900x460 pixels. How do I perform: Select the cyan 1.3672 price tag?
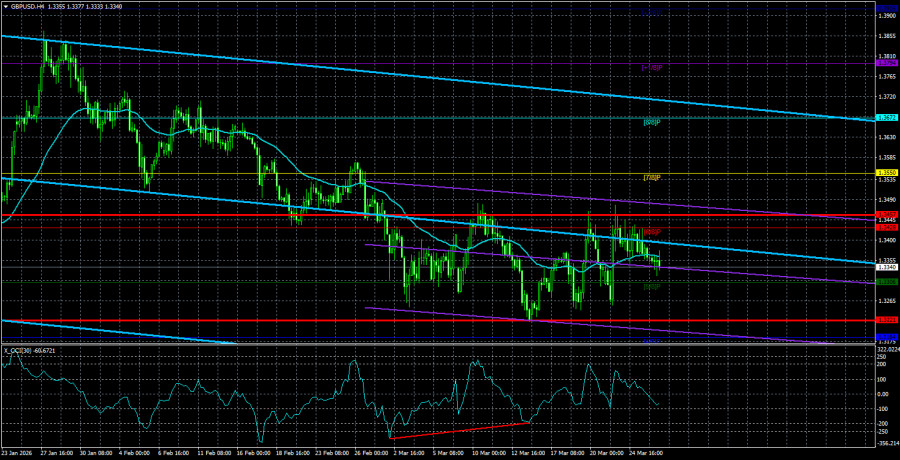pyautogui.click(x=886, y=118)
